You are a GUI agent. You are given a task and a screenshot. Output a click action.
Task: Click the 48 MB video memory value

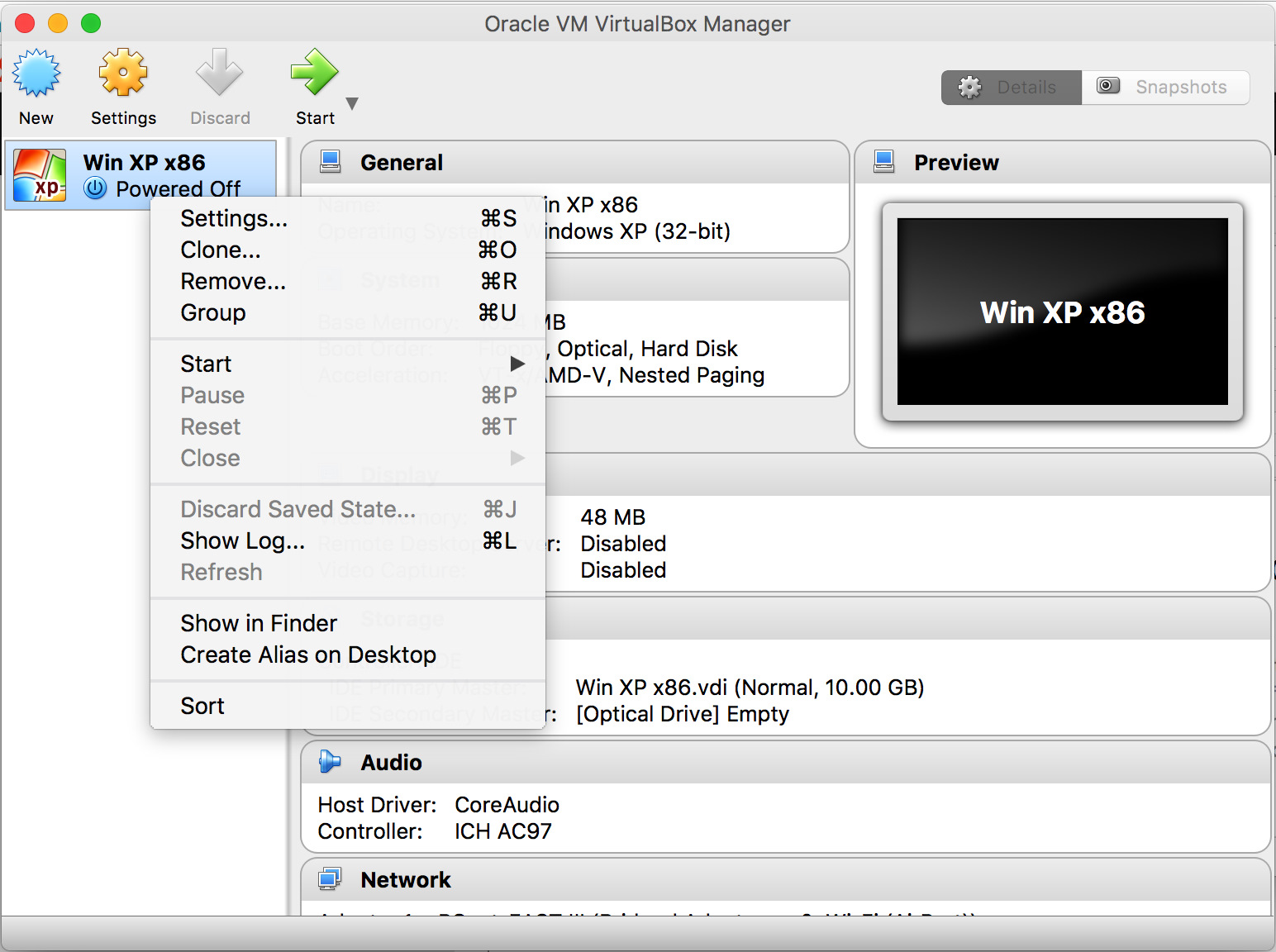pyautogui.click(x=613, y=517)
